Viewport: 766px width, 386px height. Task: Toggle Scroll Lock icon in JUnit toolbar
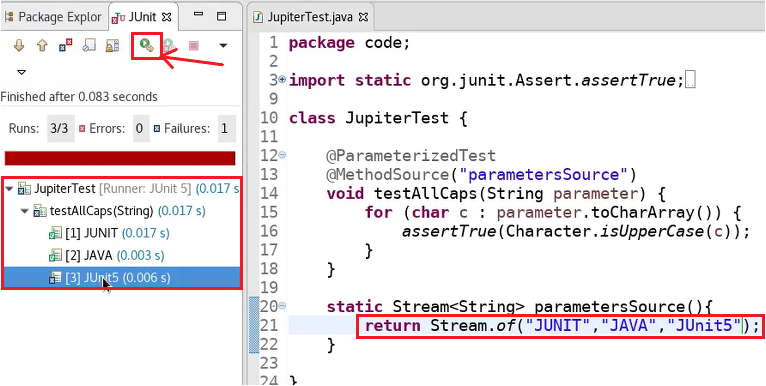pos(112,46)
